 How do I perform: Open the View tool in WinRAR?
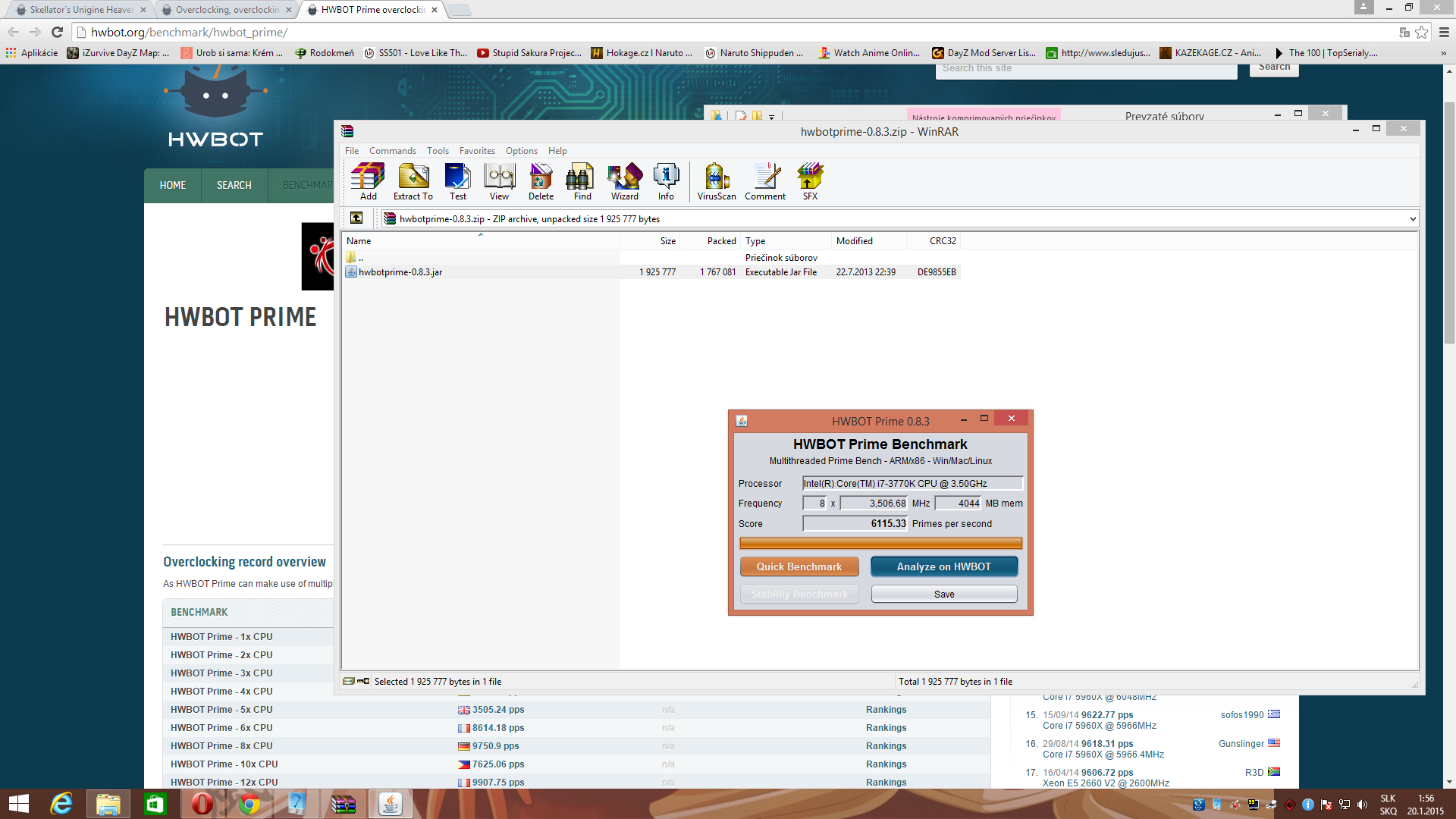tap(499, 181)
